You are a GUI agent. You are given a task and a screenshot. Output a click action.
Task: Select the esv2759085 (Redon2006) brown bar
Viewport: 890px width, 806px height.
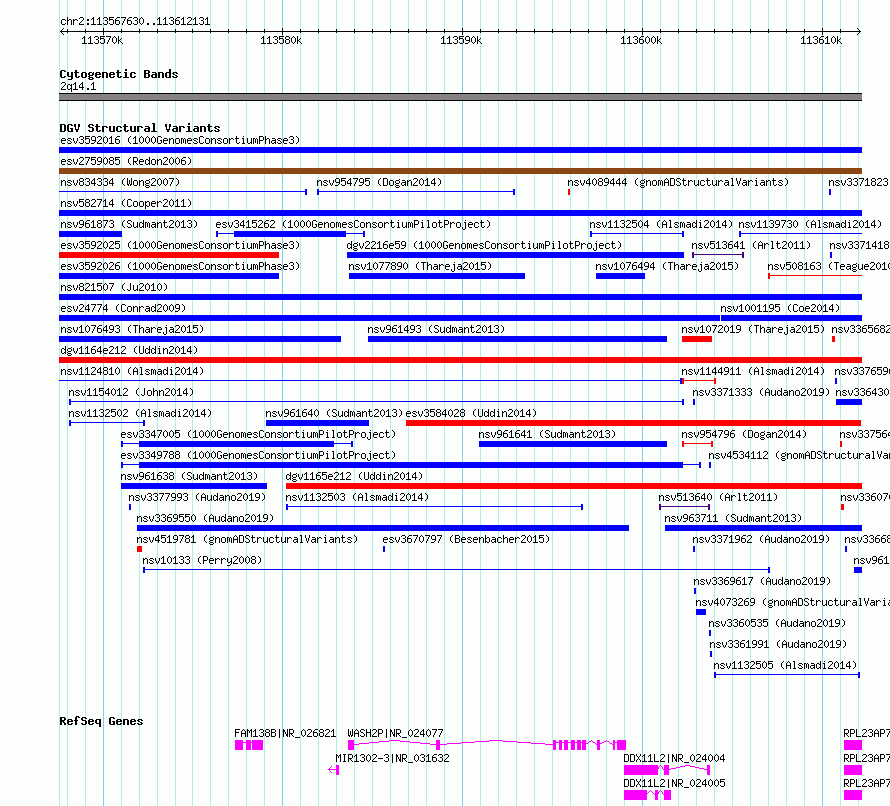460,171
